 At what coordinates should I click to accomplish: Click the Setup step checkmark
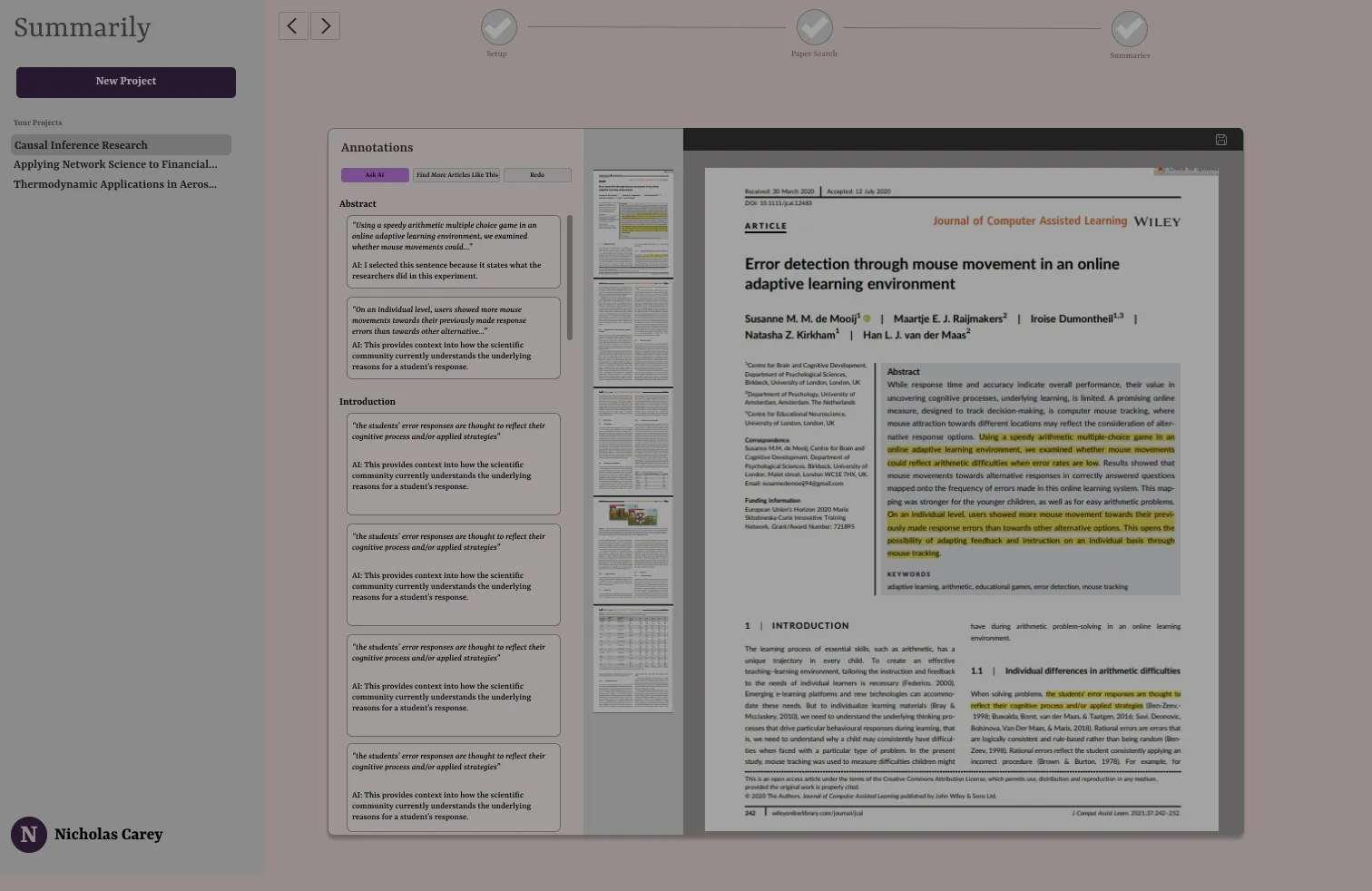click(498, 27)
